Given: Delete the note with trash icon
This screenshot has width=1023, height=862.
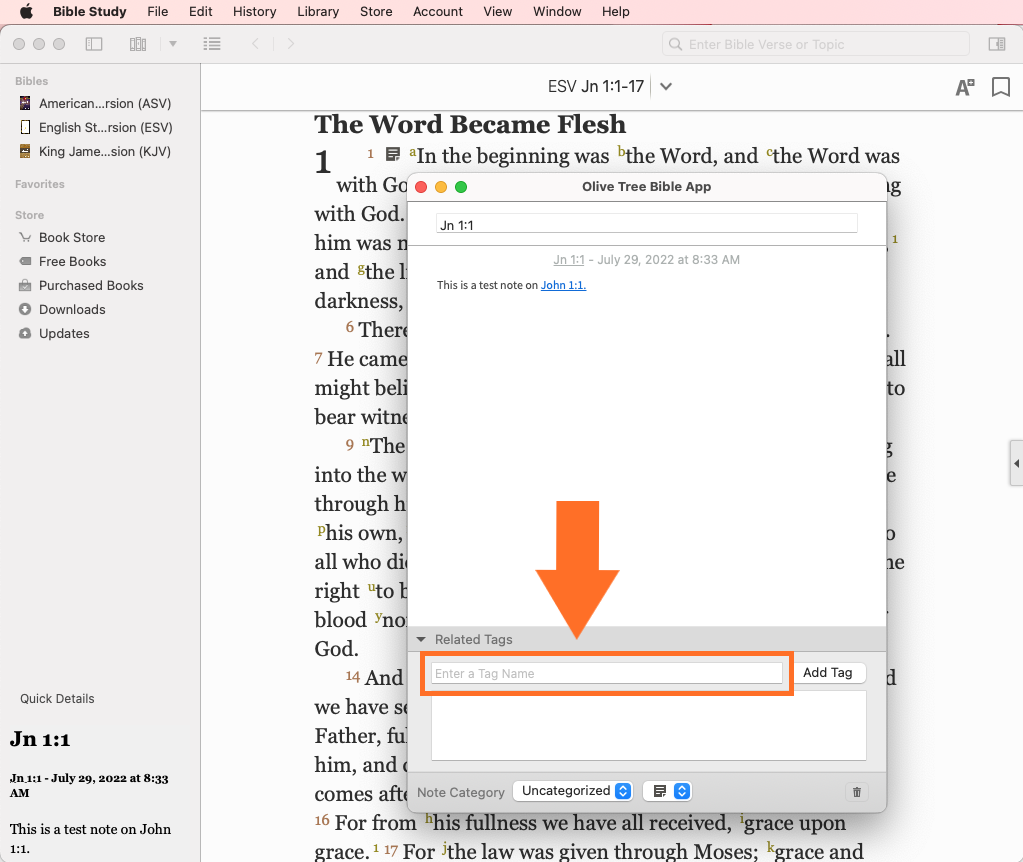Looking at the screenshot, I should [856, 792].
